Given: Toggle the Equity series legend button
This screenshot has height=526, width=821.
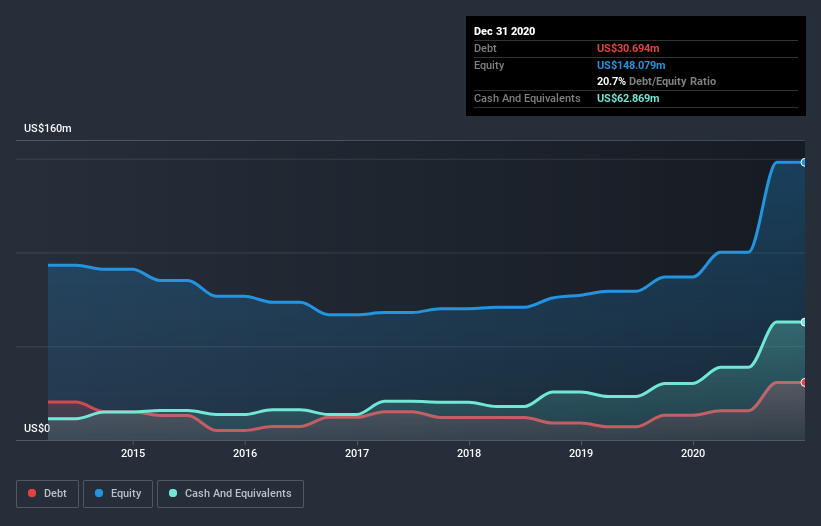Looking at the screenshot, I should pyautogui.click(x=118, y=493).
